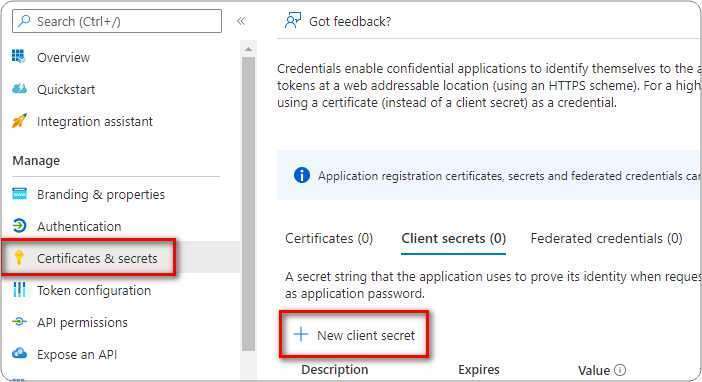
Task: Switch to the Certificates (0) tab
Action: tap(329, 238)
